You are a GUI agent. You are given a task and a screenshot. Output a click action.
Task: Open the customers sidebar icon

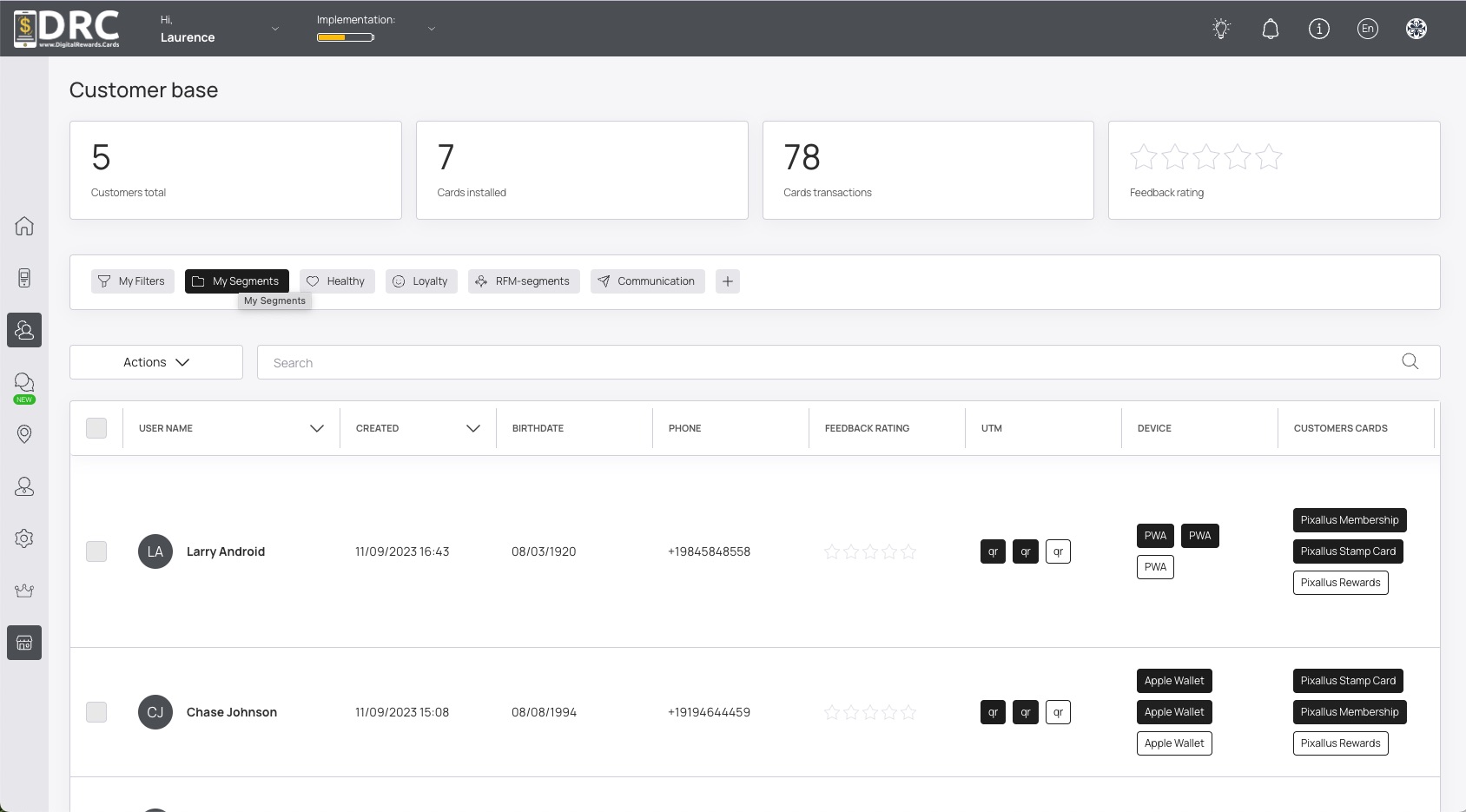(x=24, y=330)
